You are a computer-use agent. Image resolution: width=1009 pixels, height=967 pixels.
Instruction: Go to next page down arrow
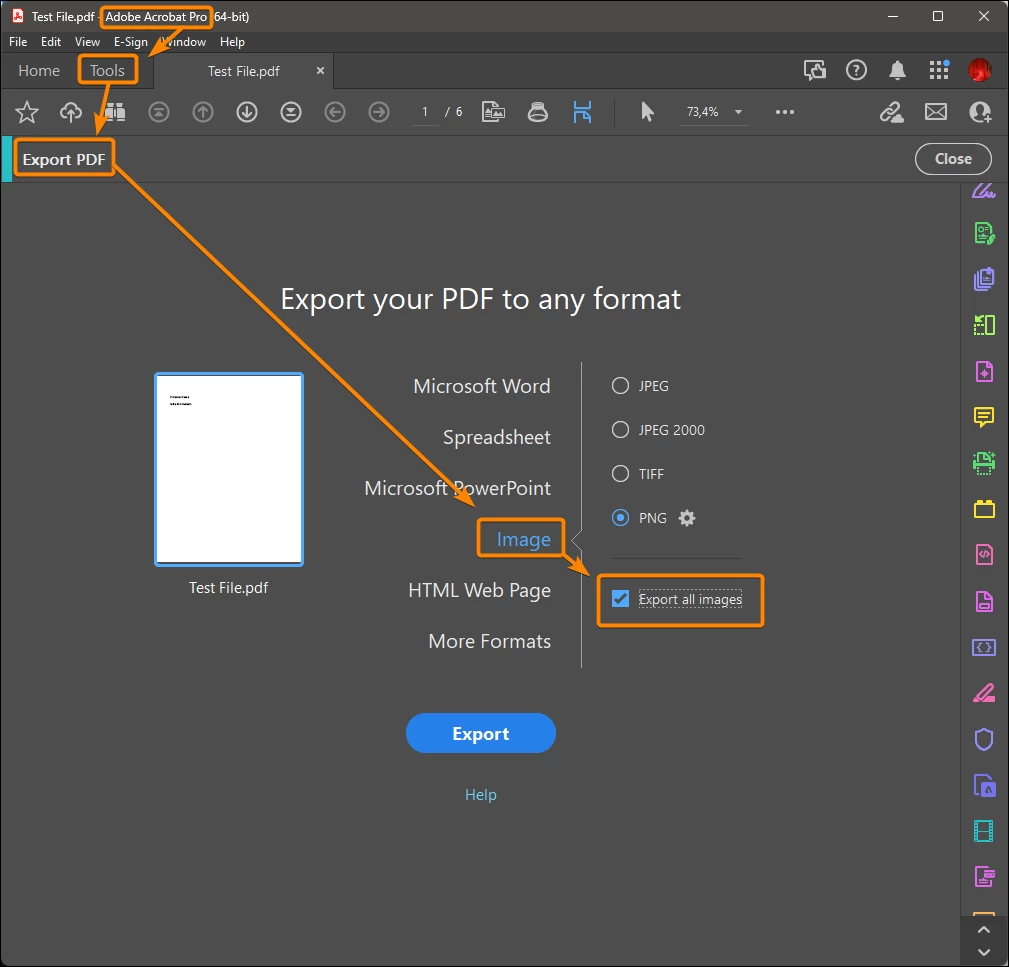pyautogui.click(x=246, y=112)
